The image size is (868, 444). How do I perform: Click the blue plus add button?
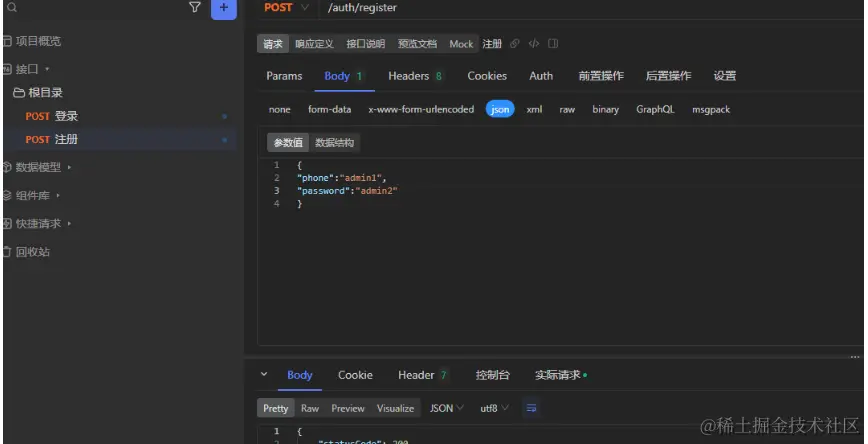click(x=224, y=8)
